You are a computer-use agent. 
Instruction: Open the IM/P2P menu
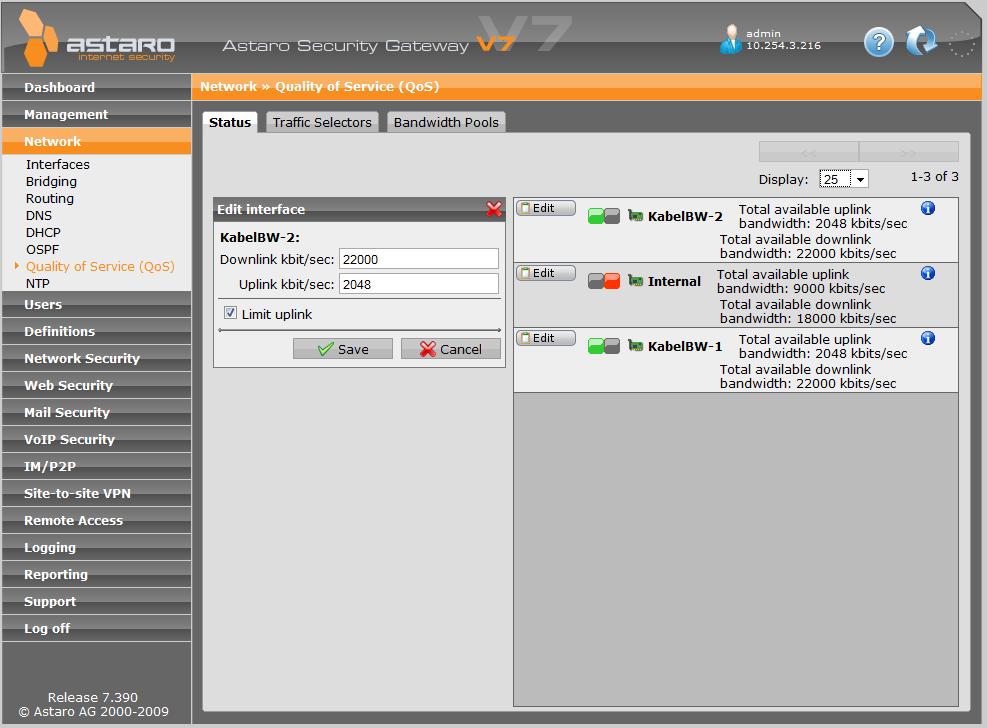(x=96, y=467)
